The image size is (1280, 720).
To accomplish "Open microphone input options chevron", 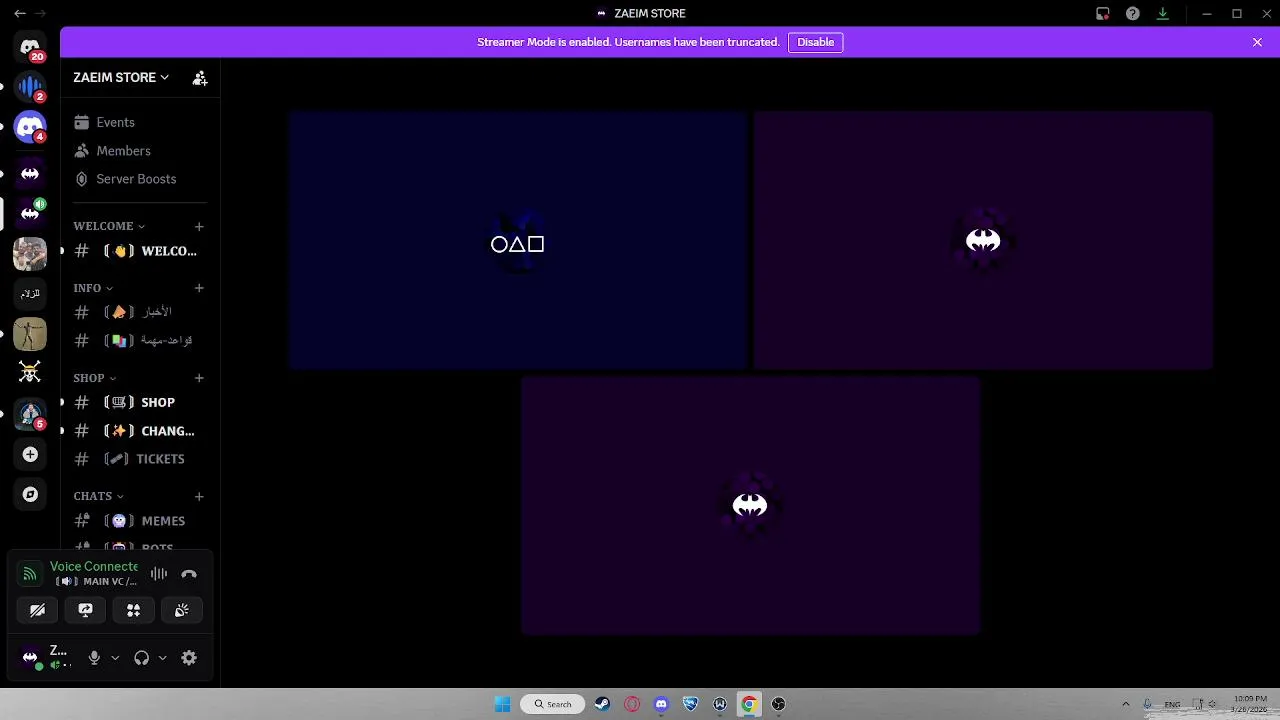I will (115, 657).
